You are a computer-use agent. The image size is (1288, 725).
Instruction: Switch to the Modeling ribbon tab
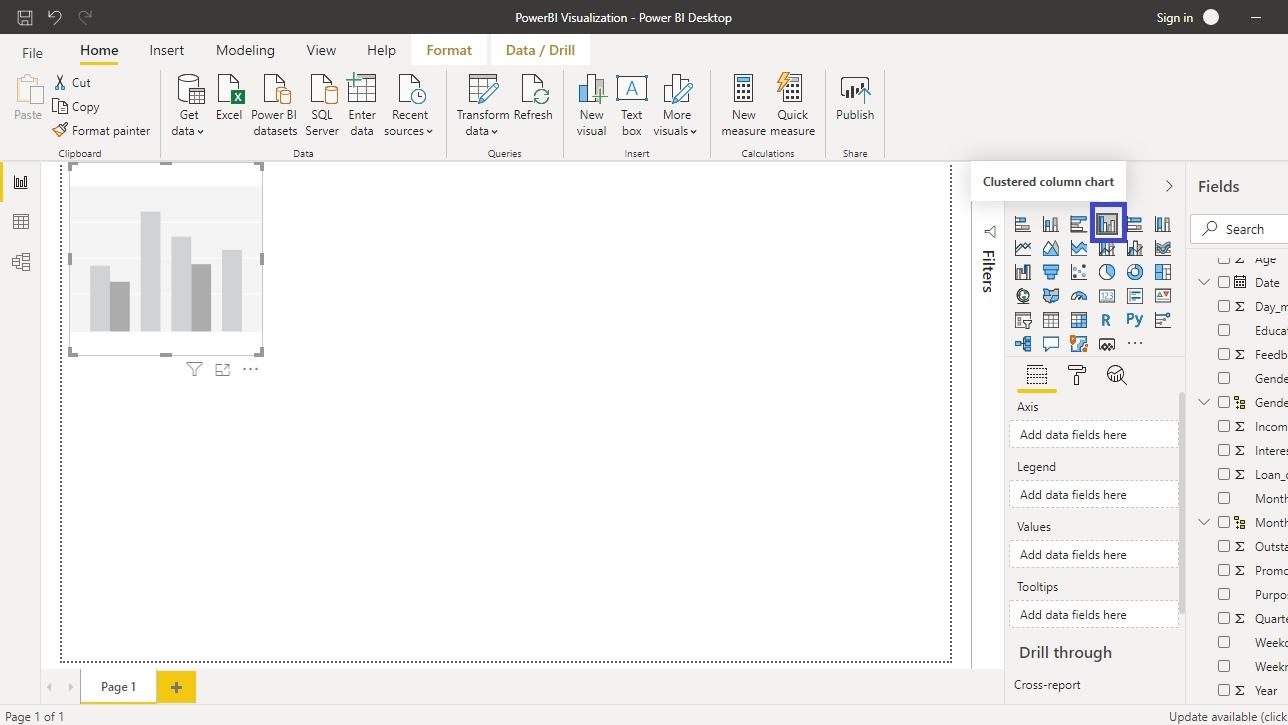pos(245,50)
